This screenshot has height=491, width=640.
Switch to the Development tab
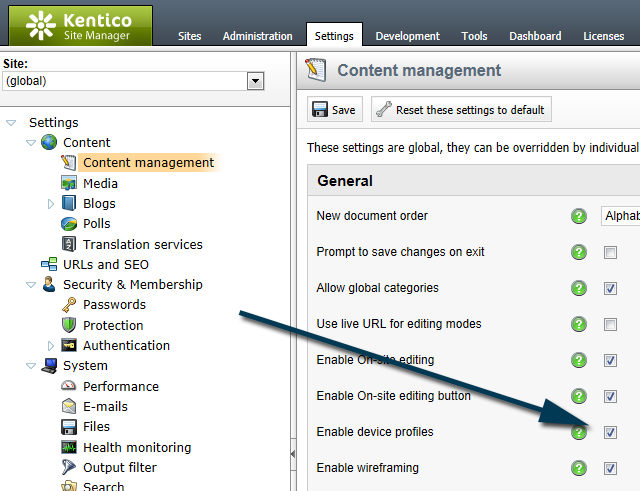click(407, 36)
